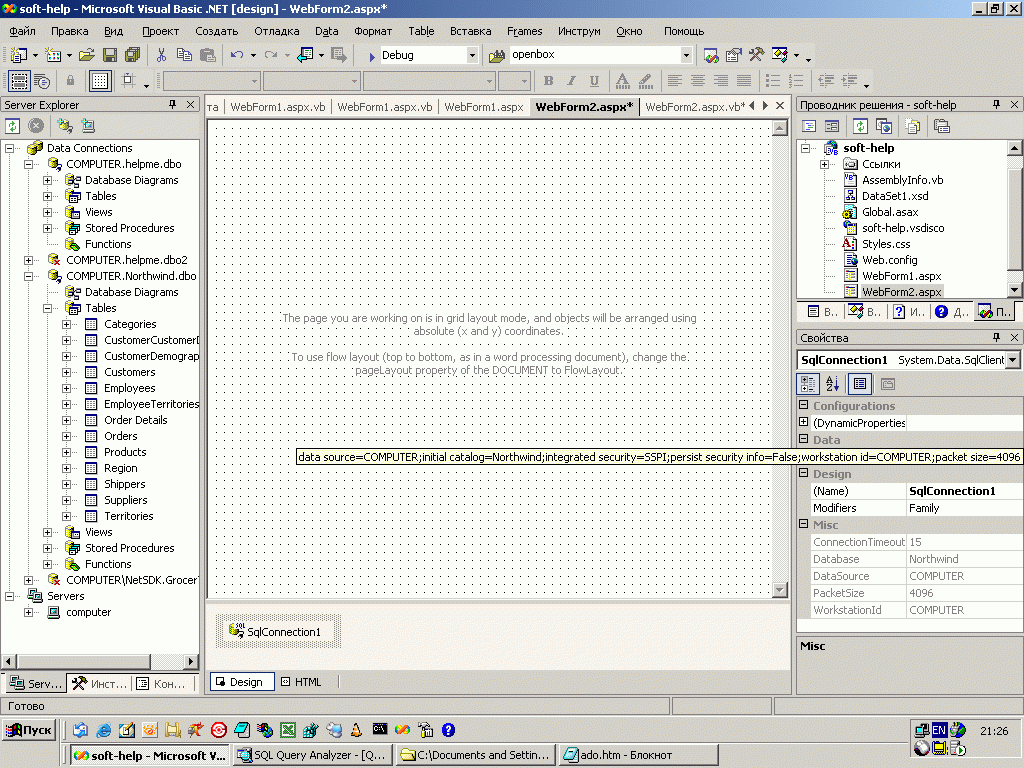Click the Properties icon in Solution Explorer toolbar
The width and height of the screenshot is (1024, 768).
(941, 126)
